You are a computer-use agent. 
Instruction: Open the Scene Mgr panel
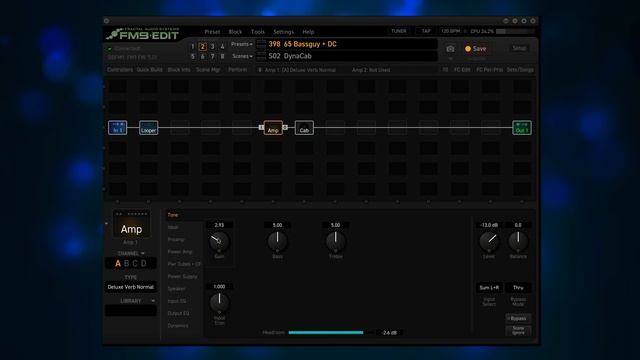click(x=208, y=70)
